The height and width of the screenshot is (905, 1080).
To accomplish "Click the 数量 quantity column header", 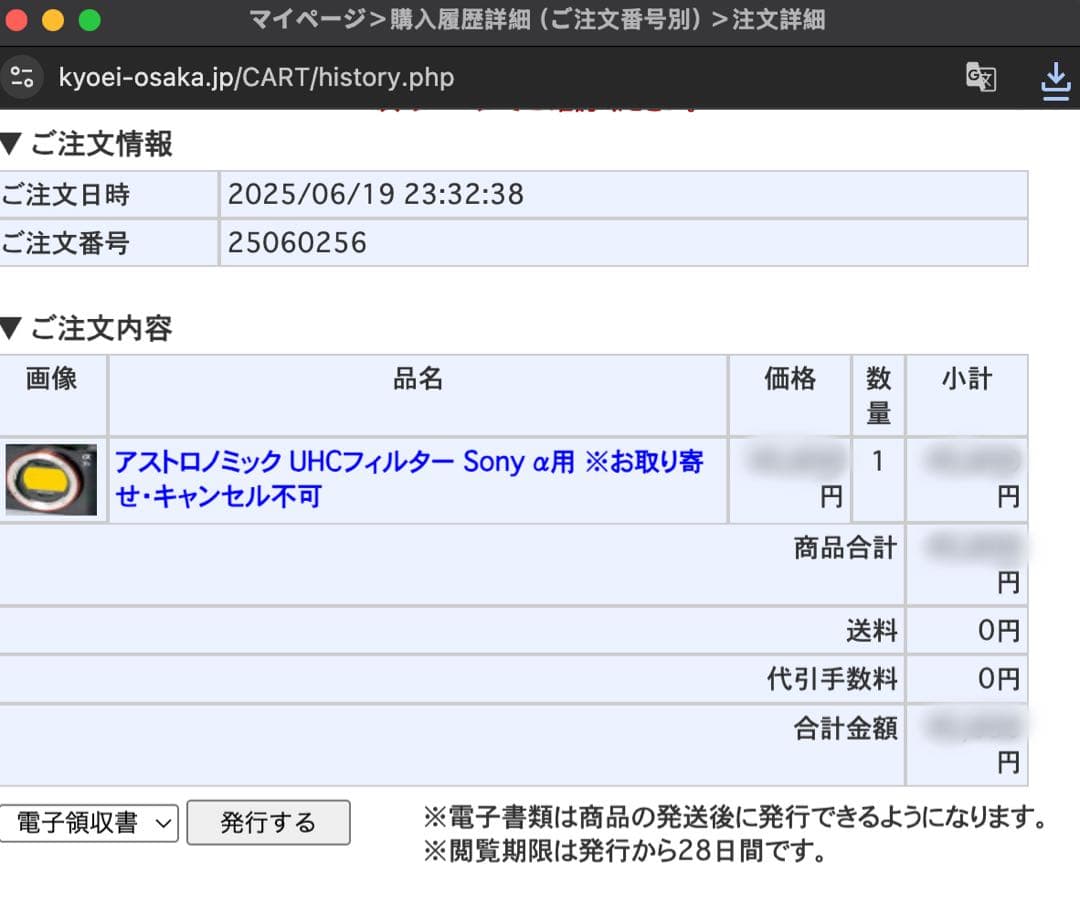I will [878, 395].
